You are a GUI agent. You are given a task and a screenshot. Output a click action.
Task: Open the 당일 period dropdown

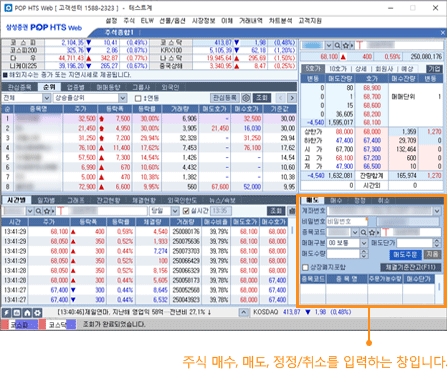(175, 211)
